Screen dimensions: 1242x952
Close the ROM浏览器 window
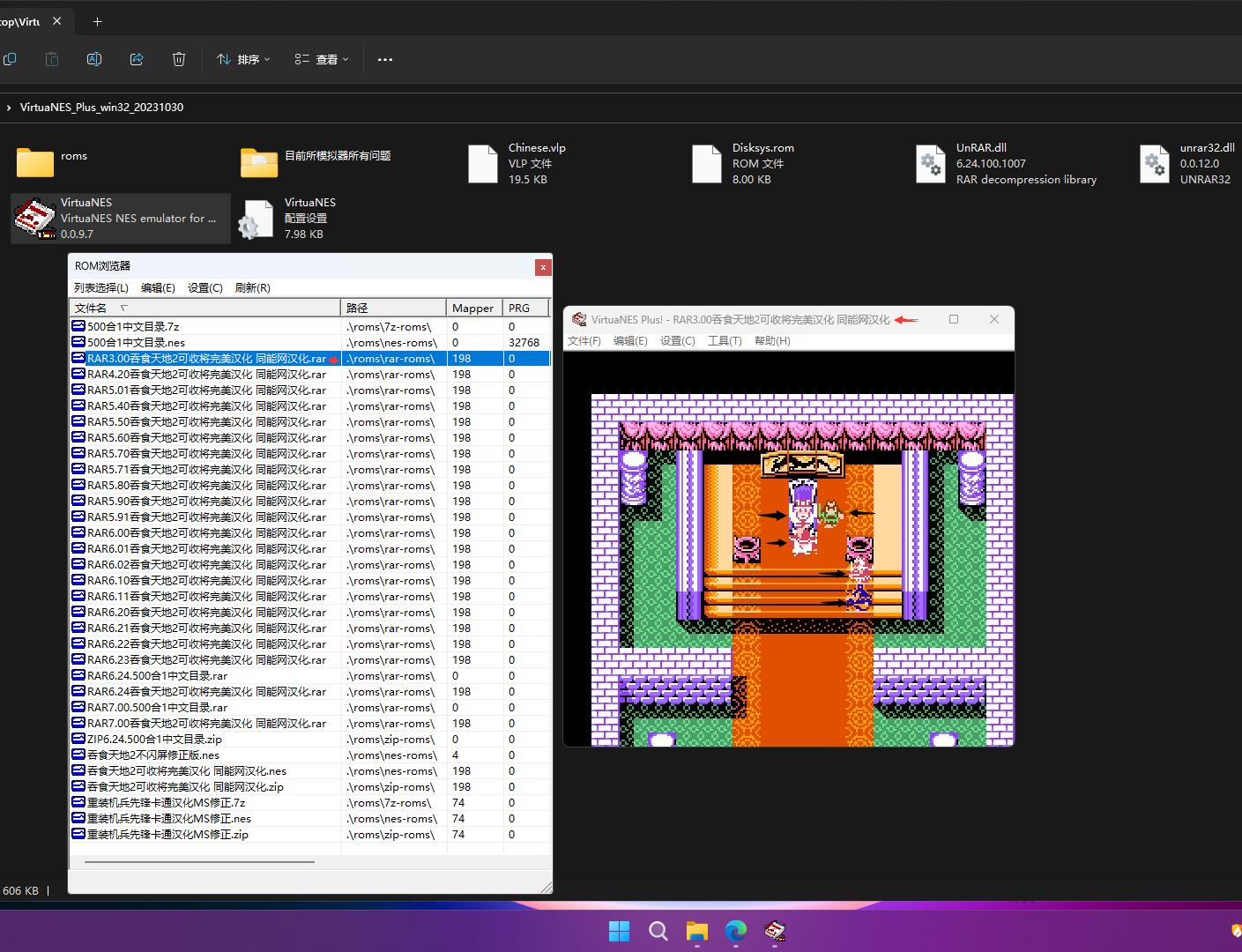coord(543,266)
